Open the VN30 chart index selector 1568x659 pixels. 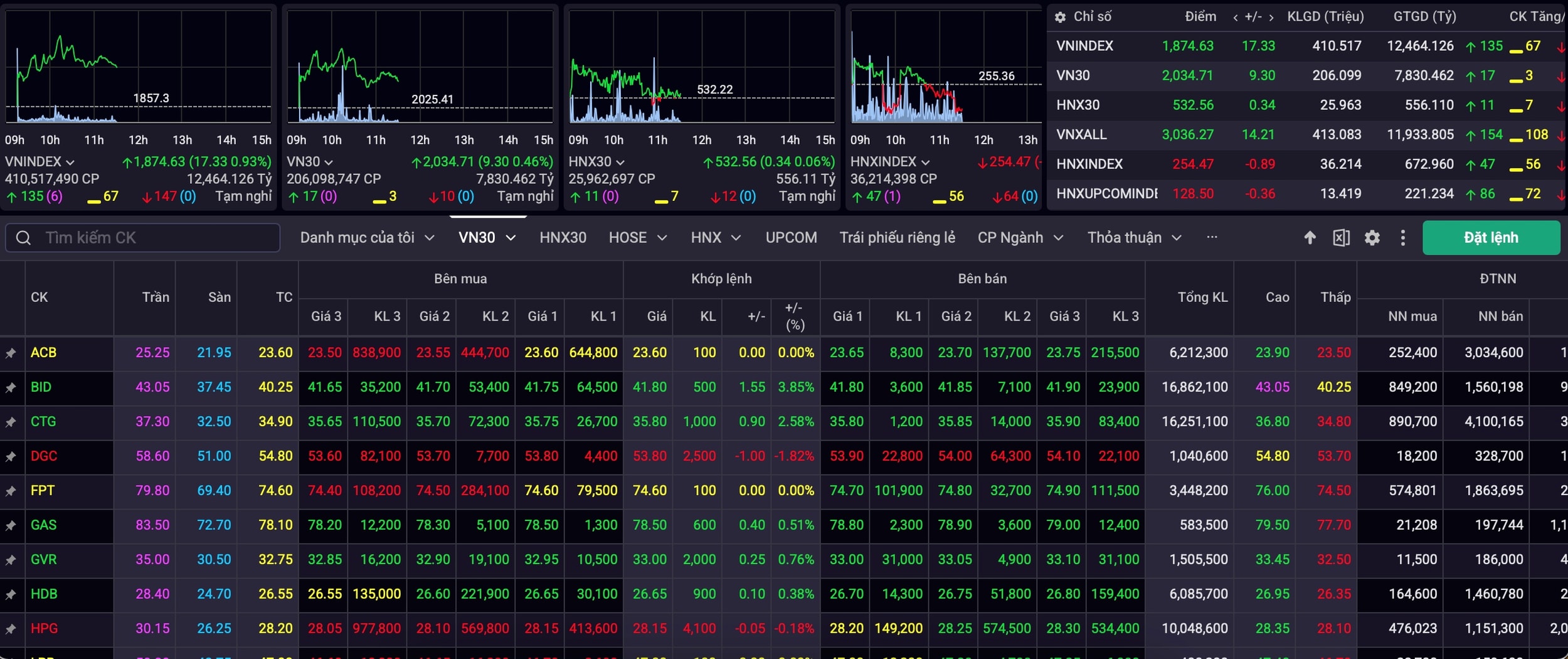[x=310, y=162]
